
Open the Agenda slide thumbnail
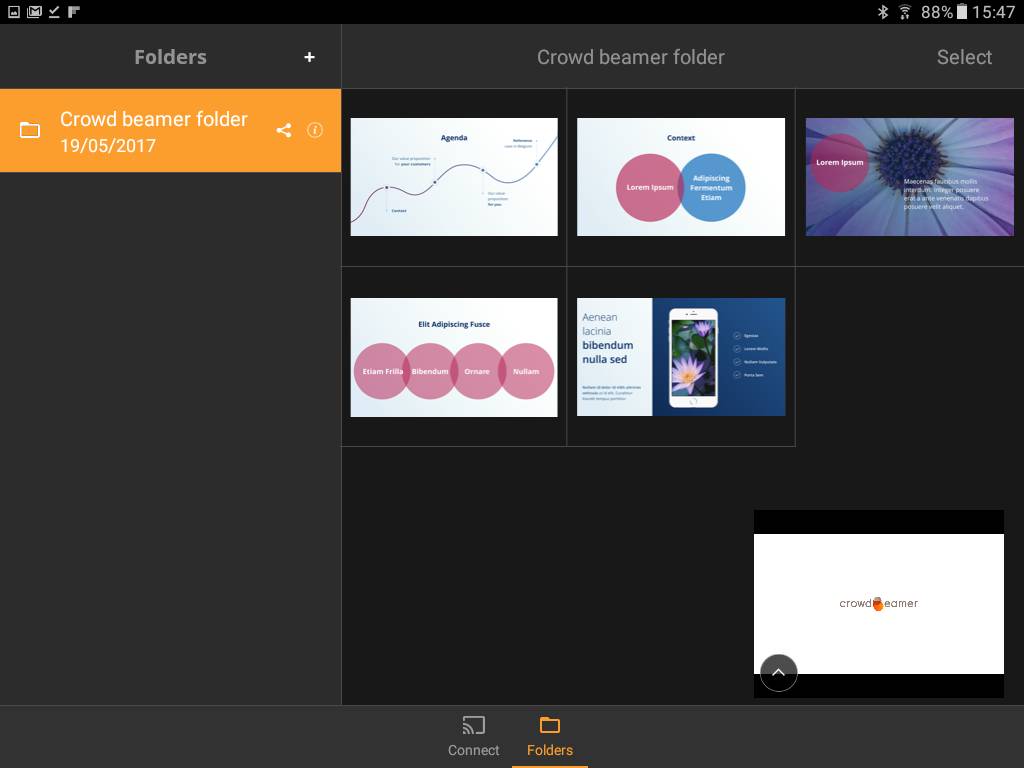454,177
